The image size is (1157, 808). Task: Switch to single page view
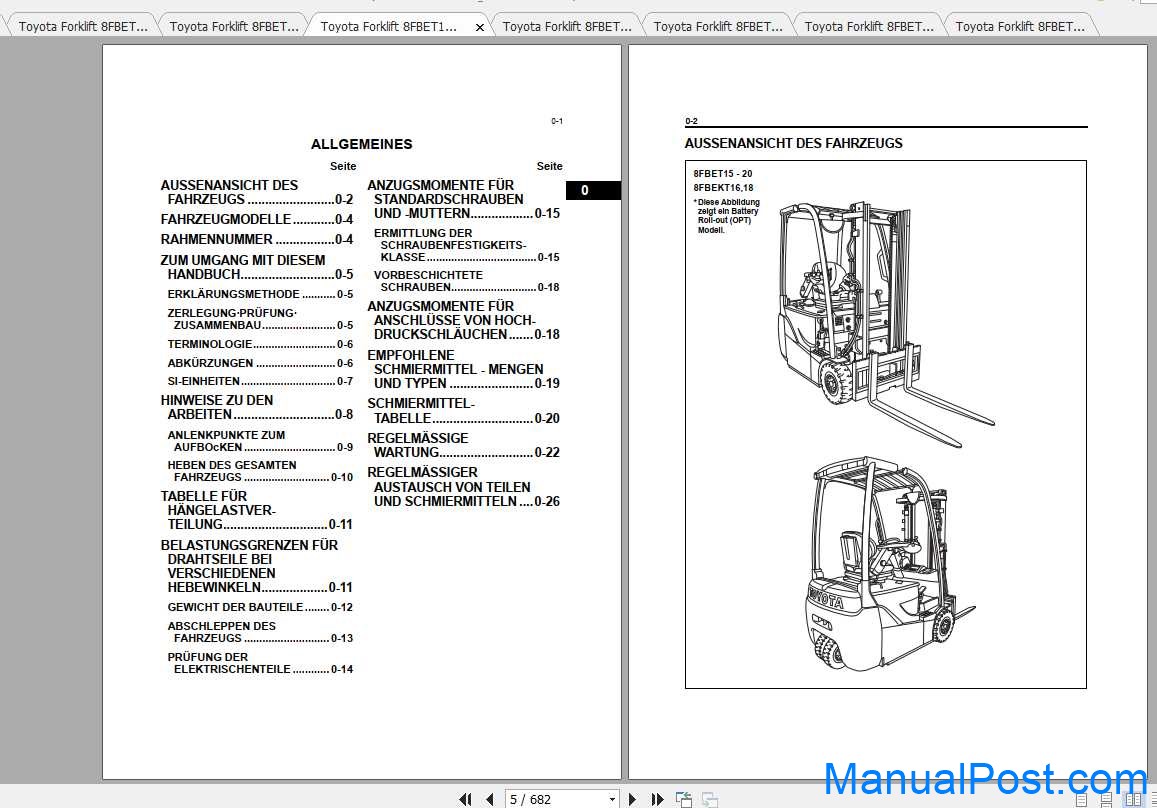pos(1081,800)
